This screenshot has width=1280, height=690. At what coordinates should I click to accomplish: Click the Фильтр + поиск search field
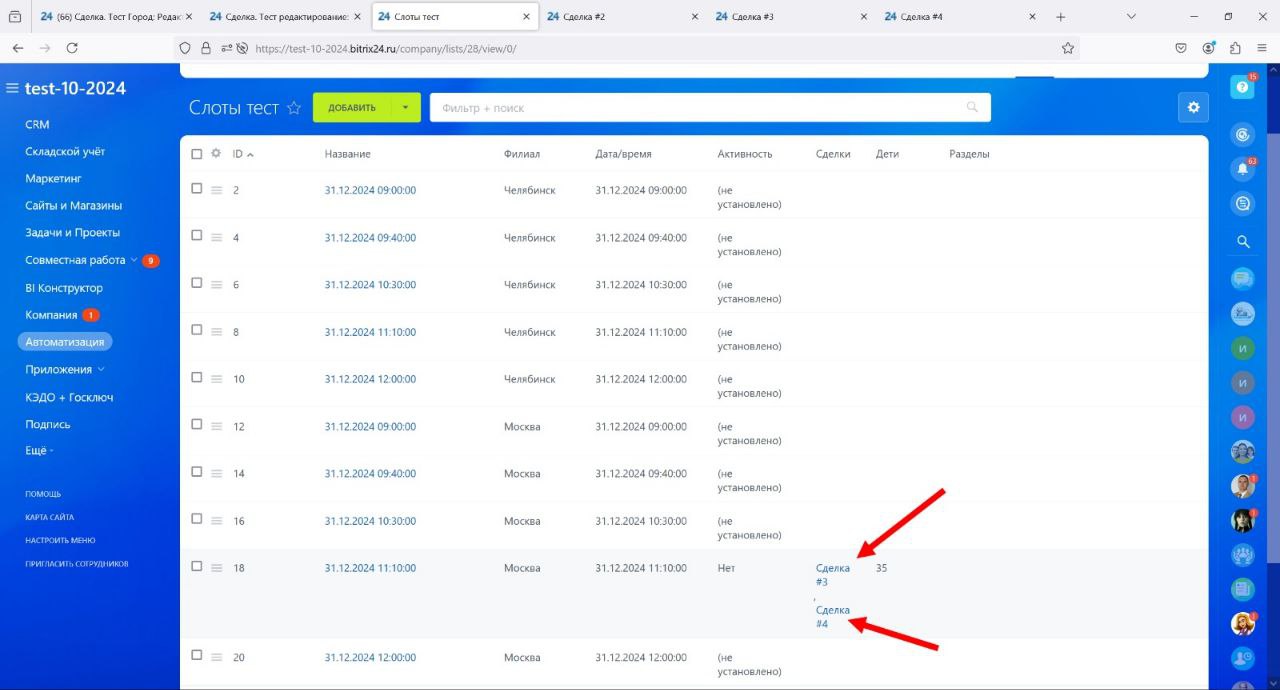(700, 108)
